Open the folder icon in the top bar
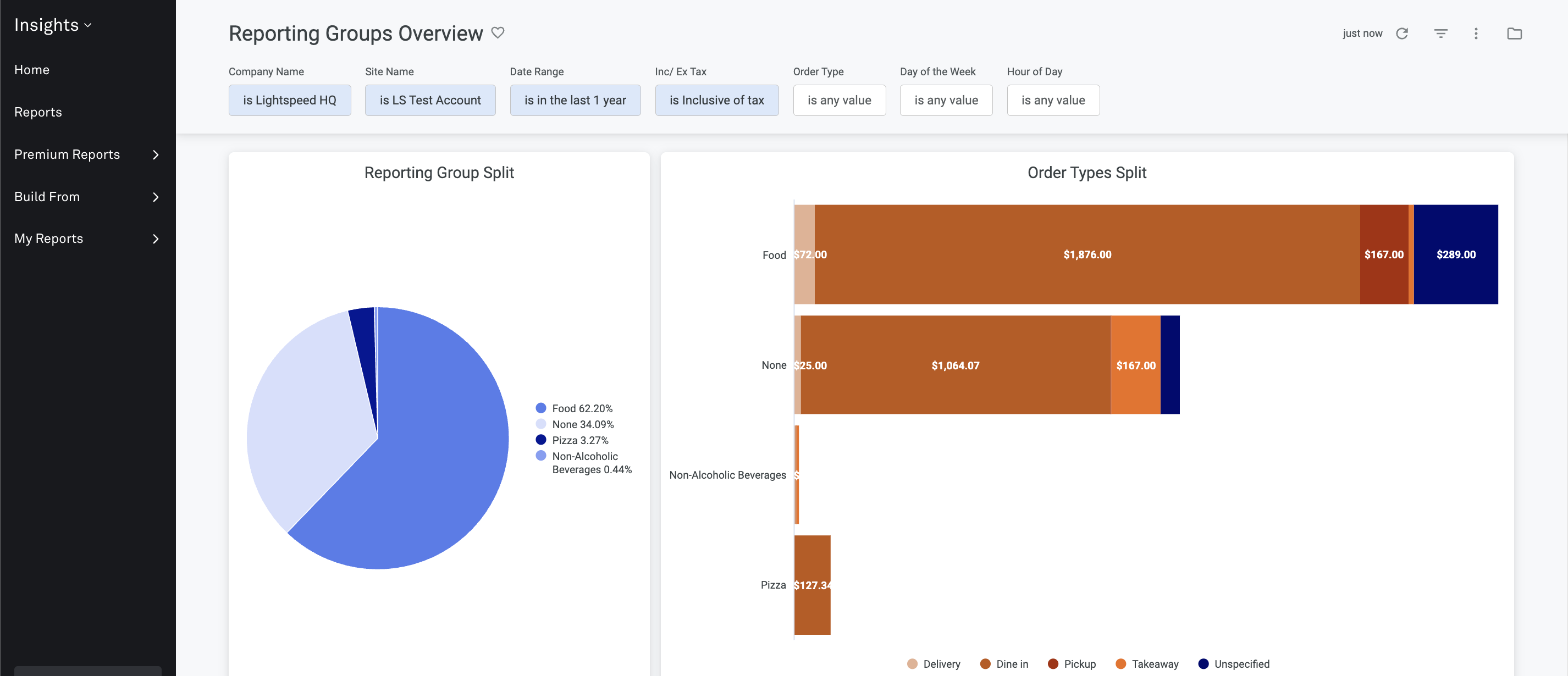Screen dimensions: 1568x676 tap(1515, 34)
